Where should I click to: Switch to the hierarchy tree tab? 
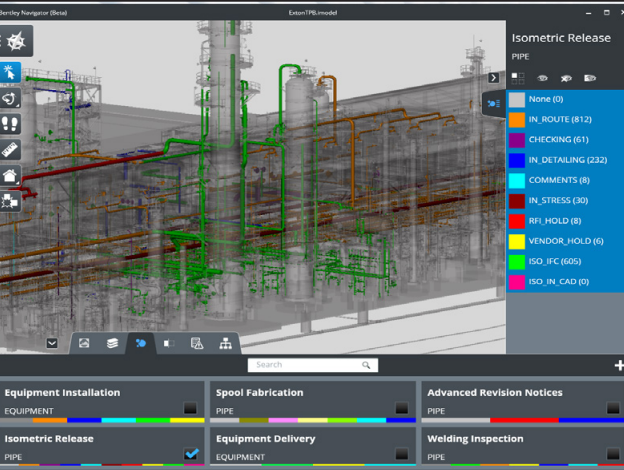226,343
